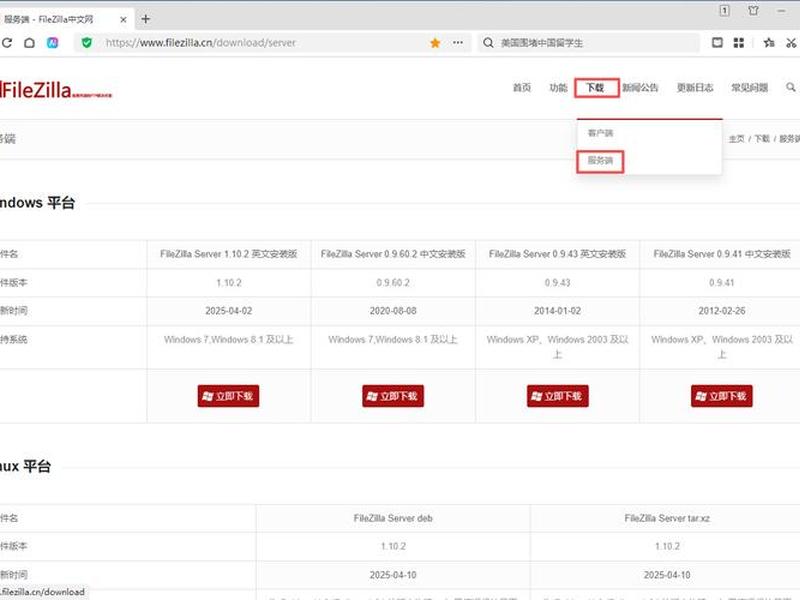This screenshot has height=600, width=800.
Task: Open the AI assistant icon beside home
Action: point(53,43)
